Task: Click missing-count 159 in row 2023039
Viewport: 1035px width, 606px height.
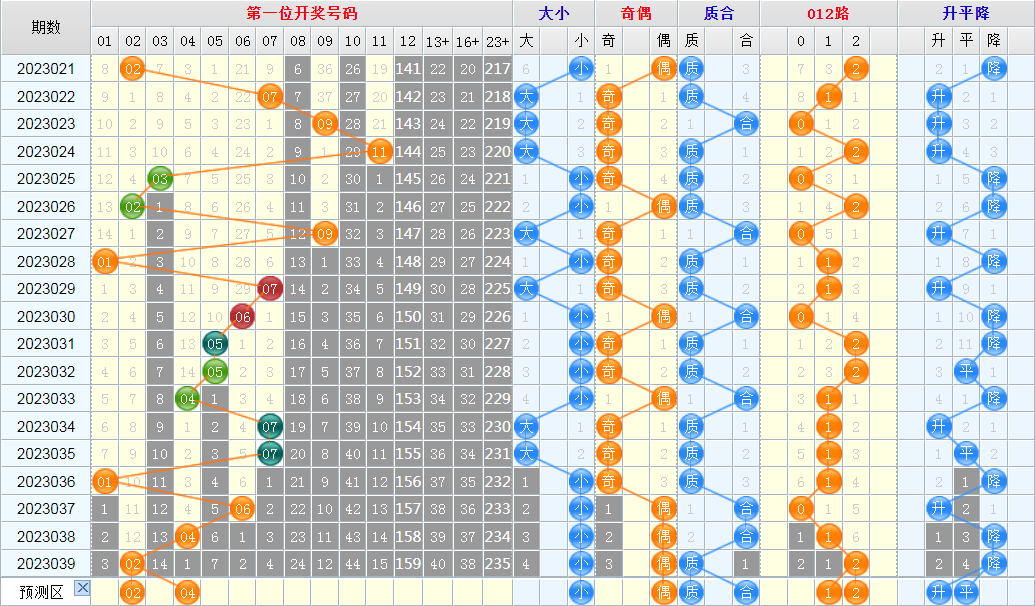Action: coord(408,564)
